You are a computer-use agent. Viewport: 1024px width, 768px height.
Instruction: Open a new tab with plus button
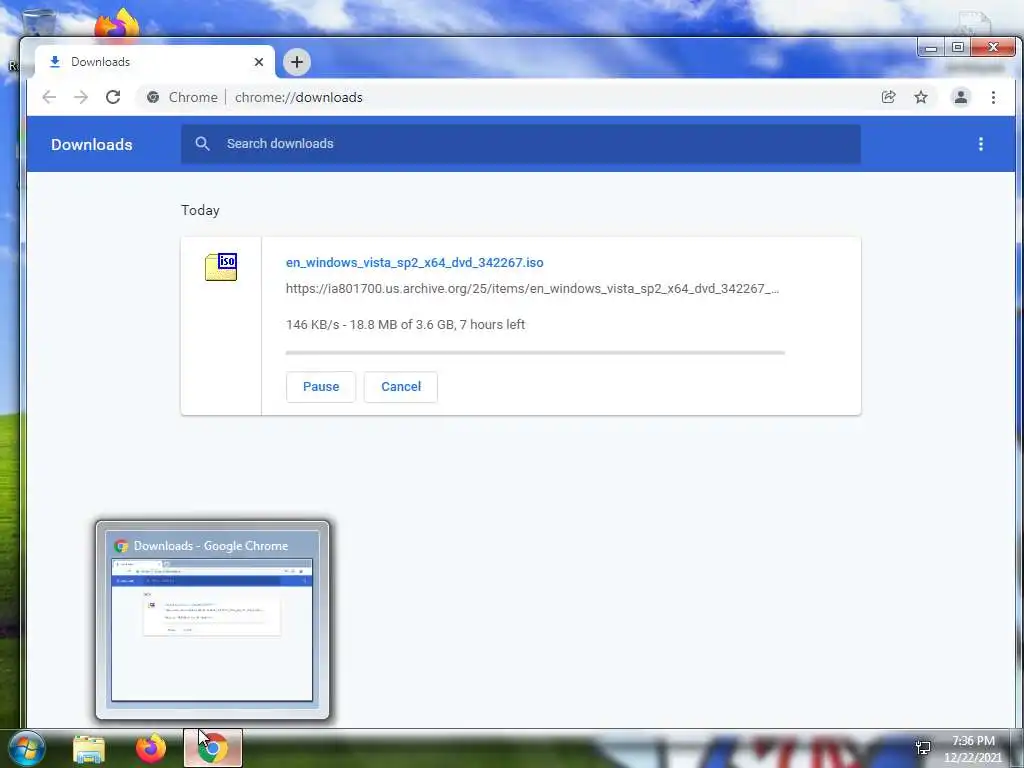[x=297, y=62]
